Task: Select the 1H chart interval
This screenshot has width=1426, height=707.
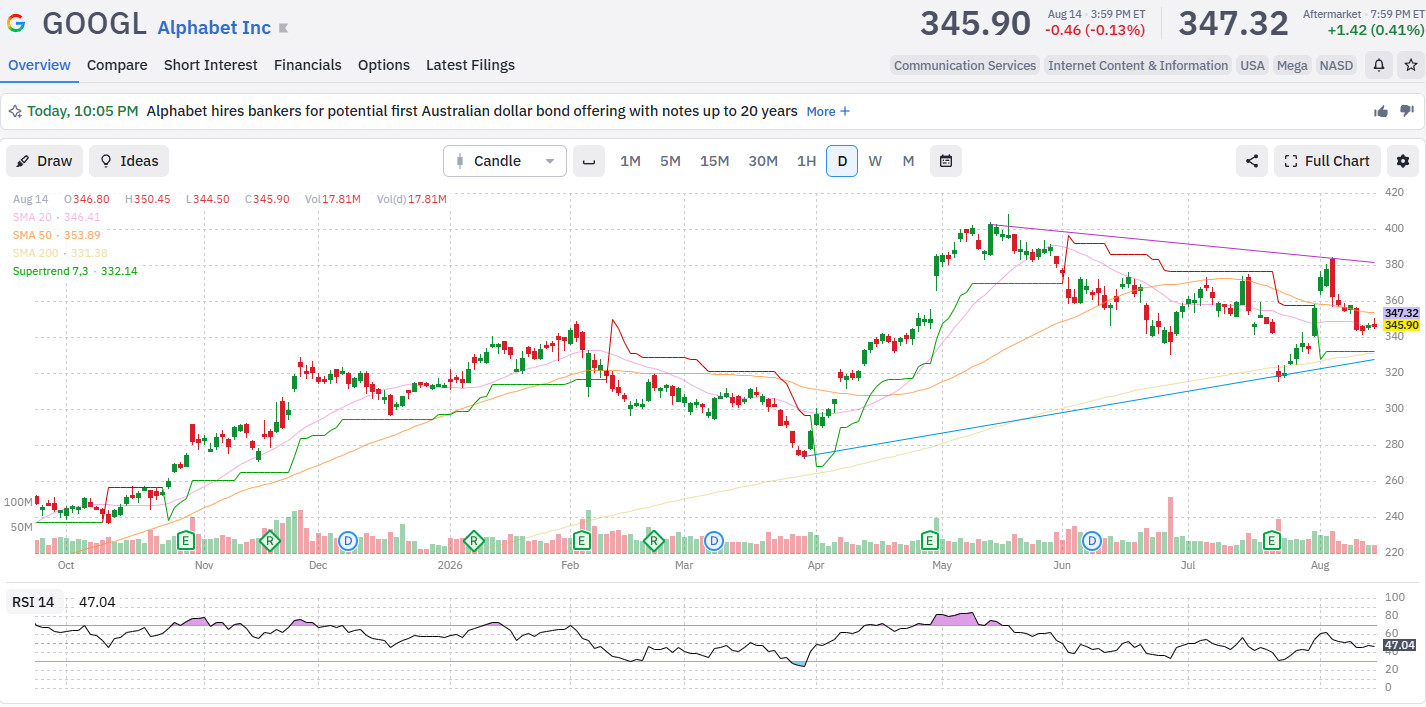Action: click(806, 161)
